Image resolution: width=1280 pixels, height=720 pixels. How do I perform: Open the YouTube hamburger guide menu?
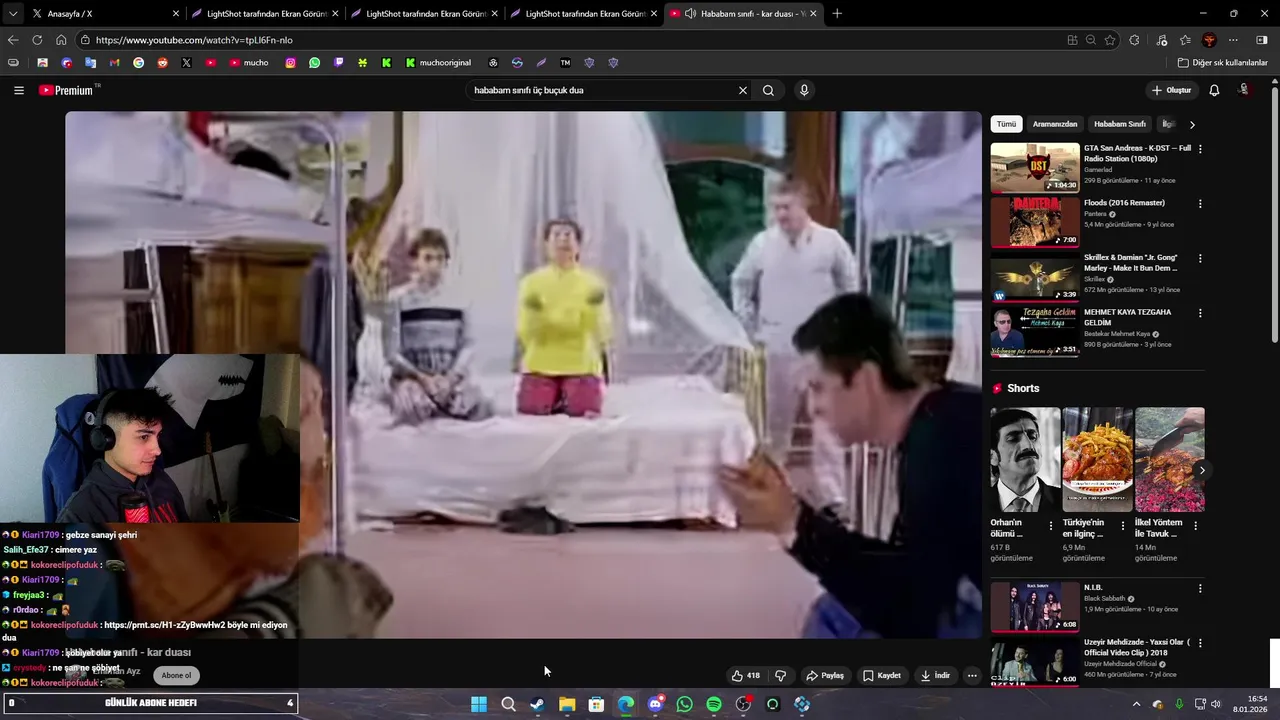pyautogui.click(x=18, y=90)
